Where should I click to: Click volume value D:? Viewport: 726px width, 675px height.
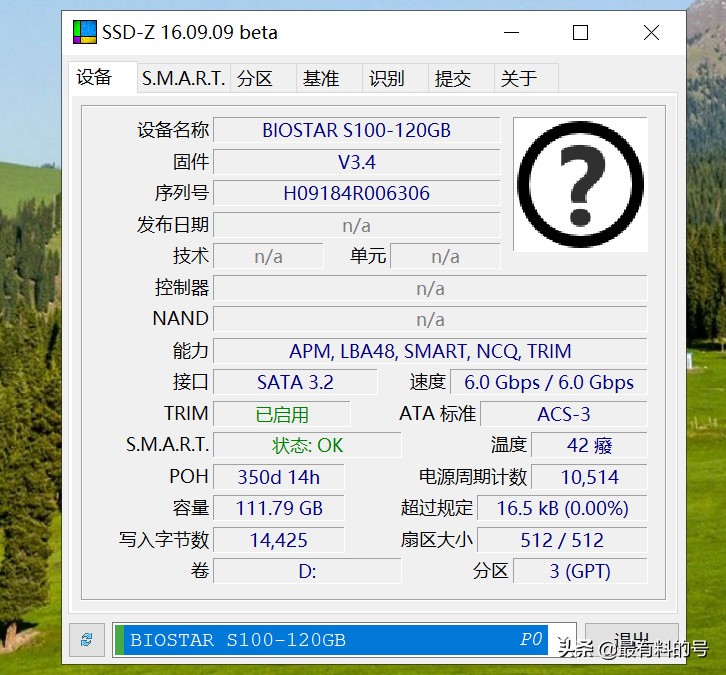pyautogui.click(x=307, y=571)
